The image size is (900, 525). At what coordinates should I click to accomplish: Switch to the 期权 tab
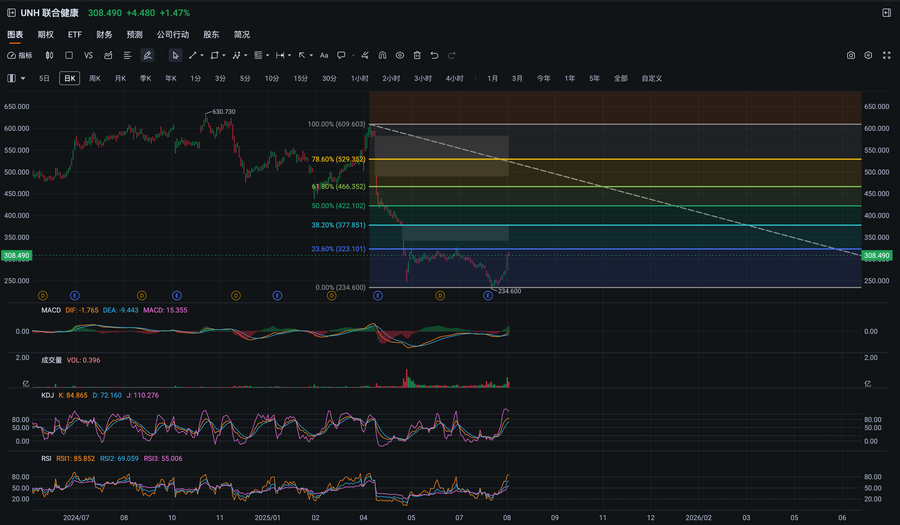click(x=45, y=34)
